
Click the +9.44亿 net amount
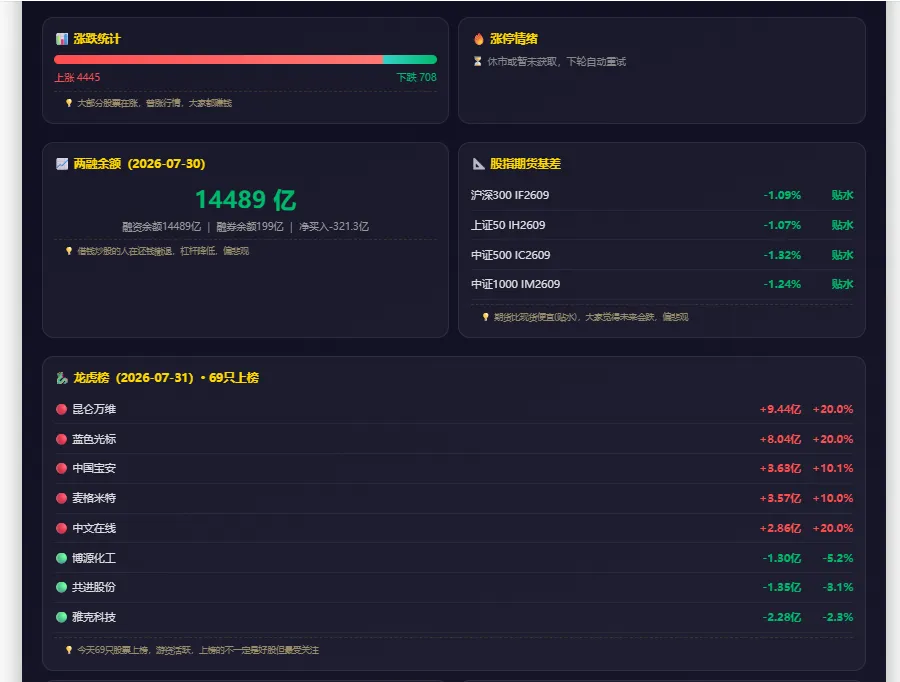click(780, 409)
